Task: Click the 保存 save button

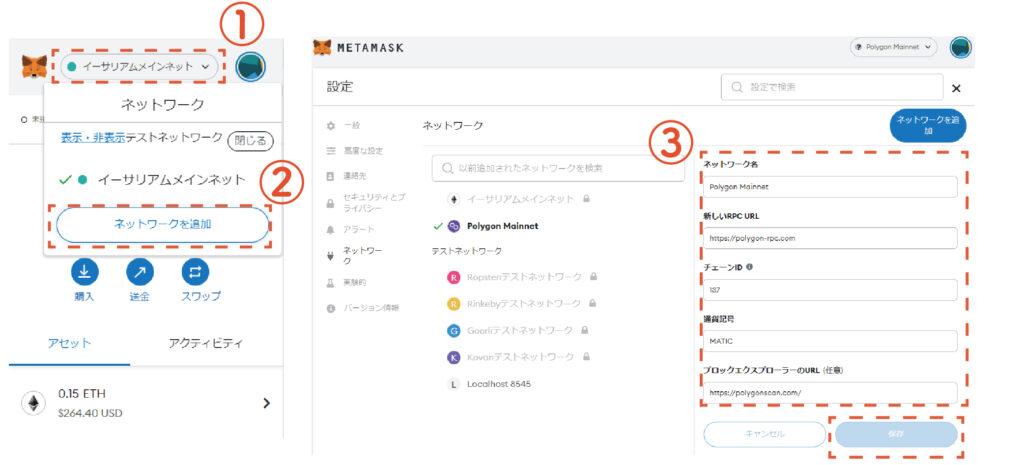Action: tap(896, 434)
